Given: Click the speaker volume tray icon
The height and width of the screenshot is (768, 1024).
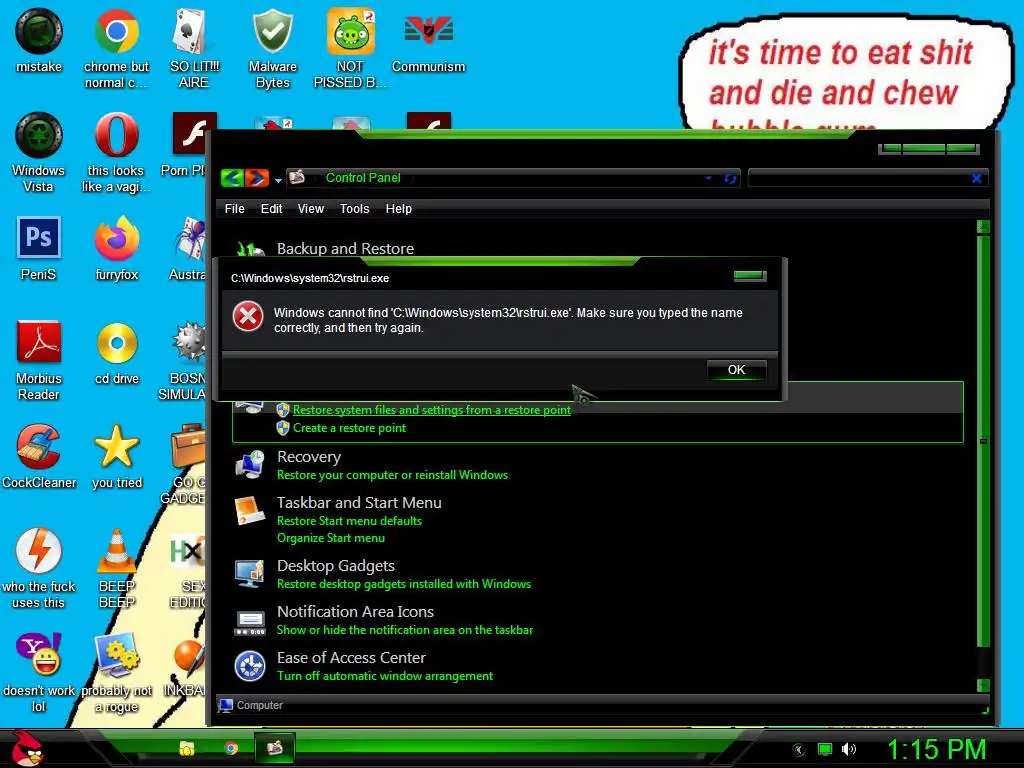Looking at the screenshot, I should [x=848, y=749].
